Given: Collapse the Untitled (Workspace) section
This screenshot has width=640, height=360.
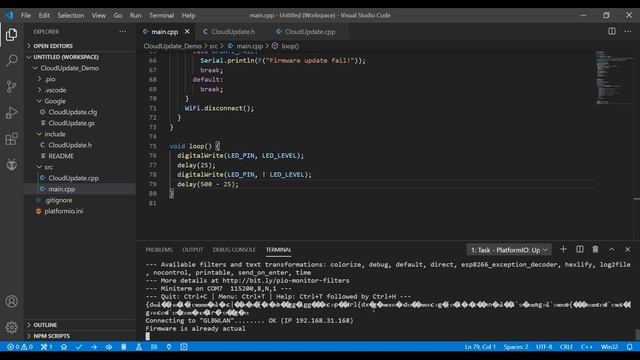Looking at the screenshot, I should pos(80,57).
